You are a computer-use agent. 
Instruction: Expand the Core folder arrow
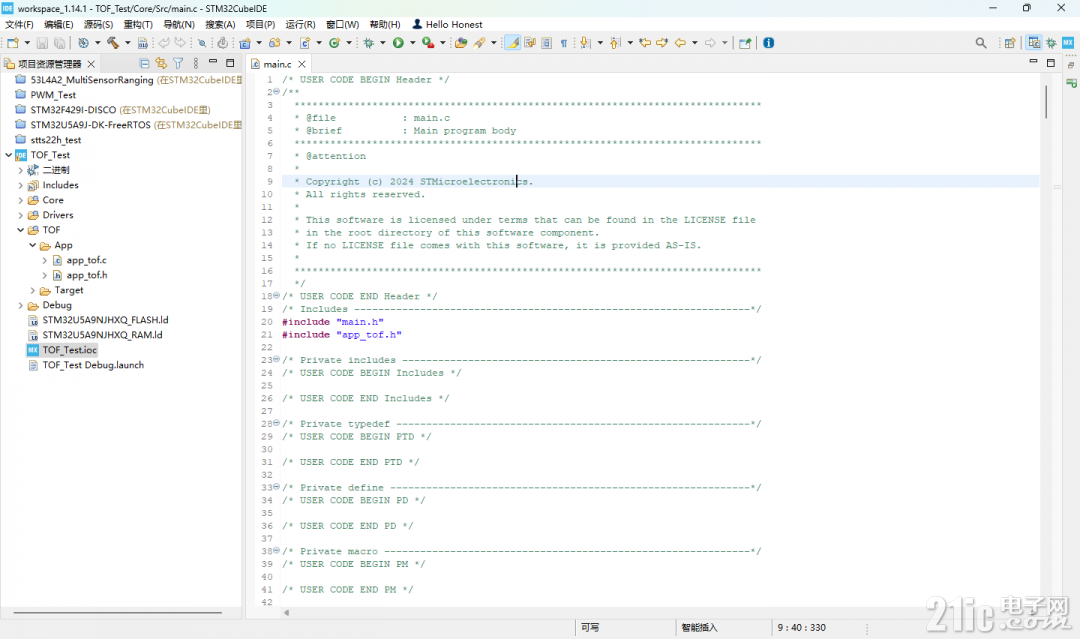[x=21, y=200]
